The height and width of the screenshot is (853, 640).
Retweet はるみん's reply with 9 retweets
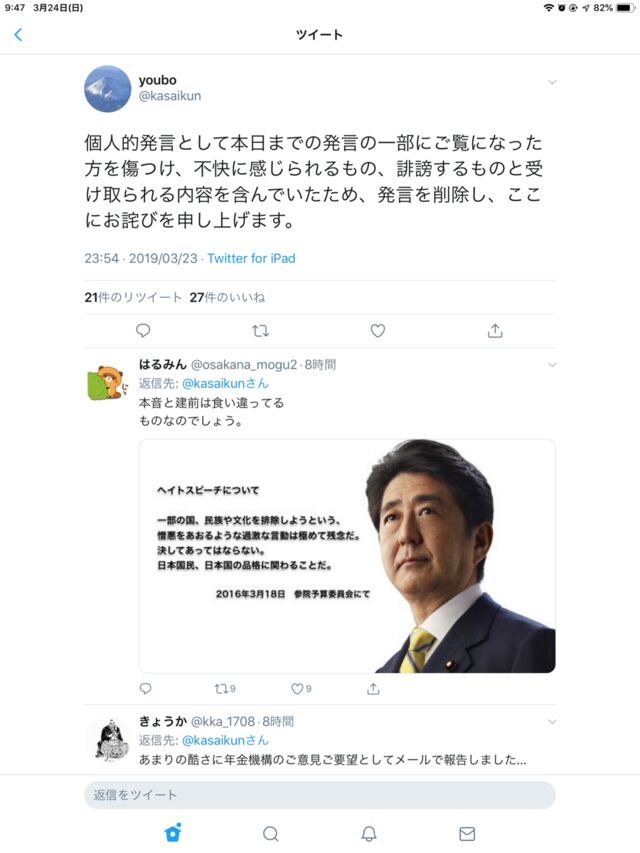coord(225,689)
